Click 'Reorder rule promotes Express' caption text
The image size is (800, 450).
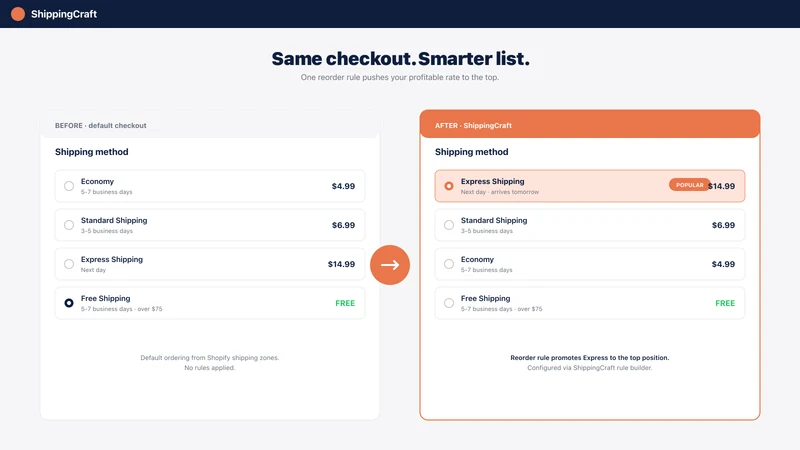pos(590,358)
